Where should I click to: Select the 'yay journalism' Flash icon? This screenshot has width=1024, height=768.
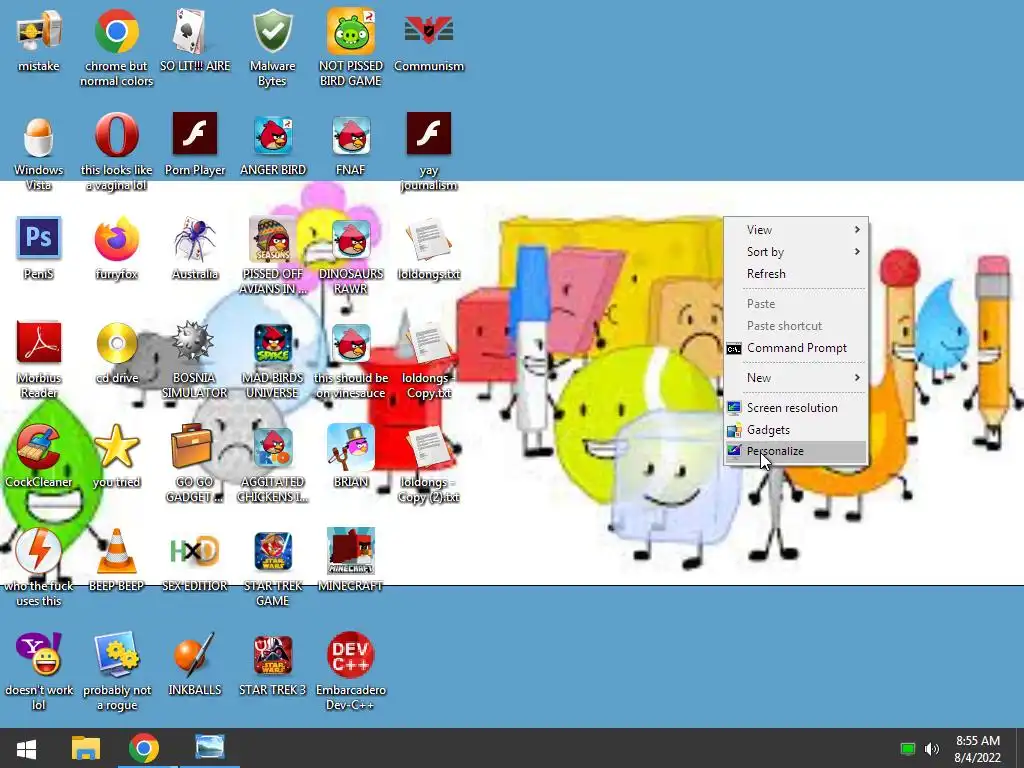pyautogui.click(x=428, y=133)
